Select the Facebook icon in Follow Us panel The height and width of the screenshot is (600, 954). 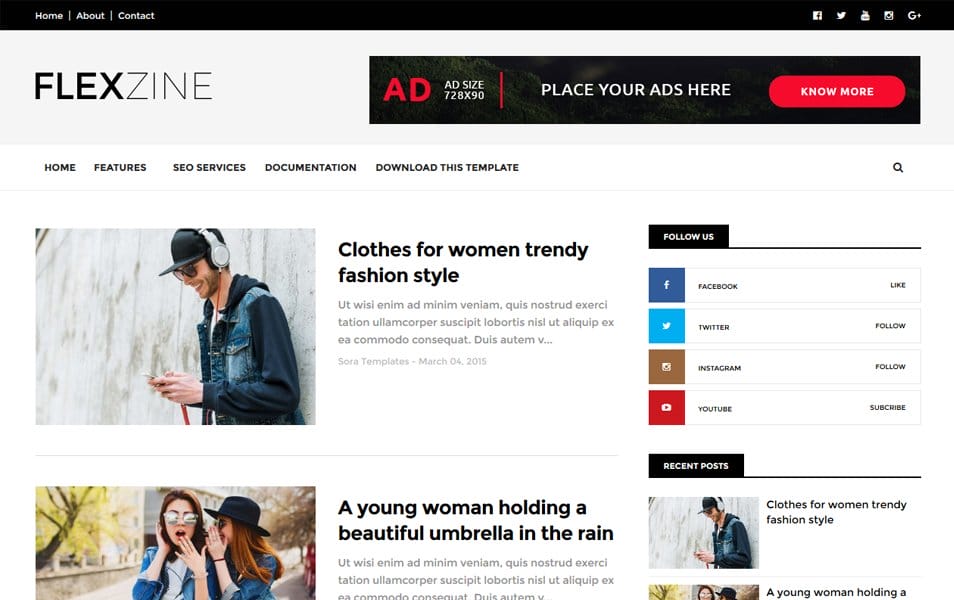(666, 285)
